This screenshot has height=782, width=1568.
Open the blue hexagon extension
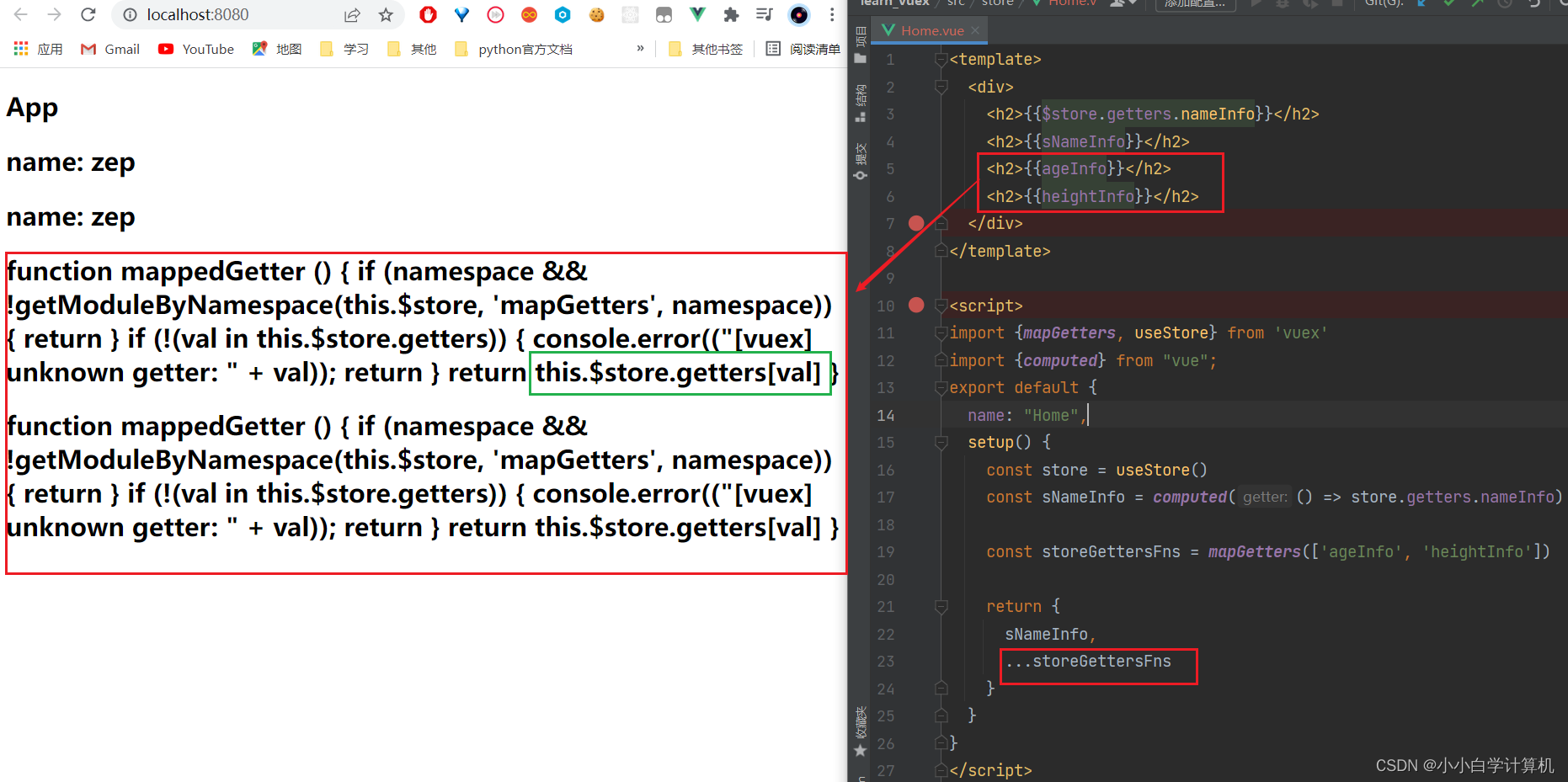pyautogui.click(x=563, y=14)
